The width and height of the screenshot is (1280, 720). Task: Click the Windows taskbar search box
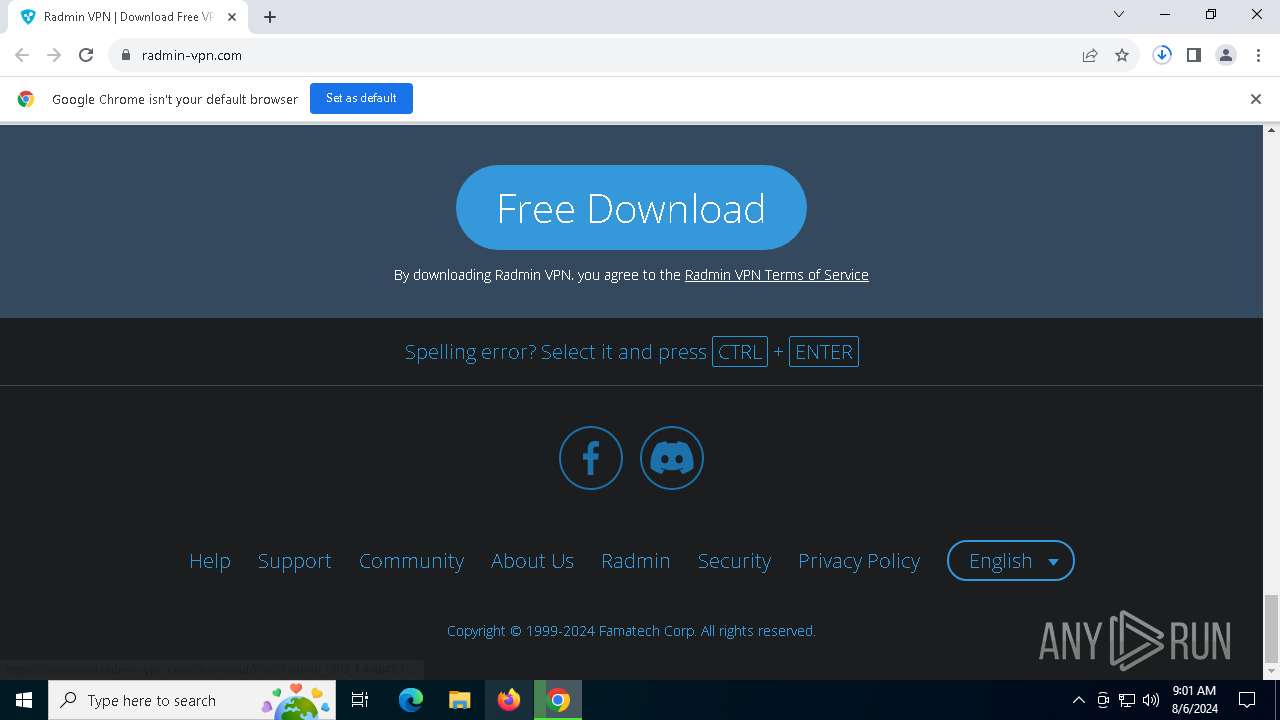pyautogui.click(x=193, y=700)
